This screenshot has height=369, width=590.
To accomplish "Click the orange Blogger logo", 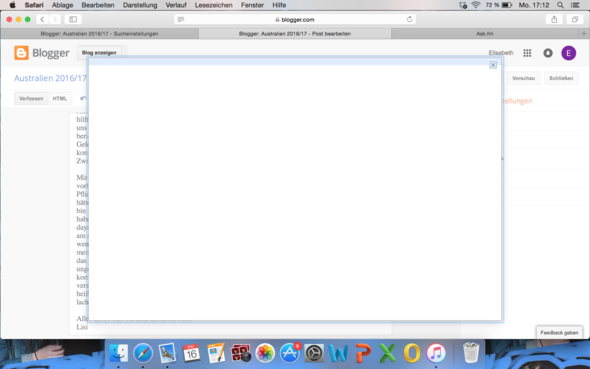I will click(x=21, y=53).
